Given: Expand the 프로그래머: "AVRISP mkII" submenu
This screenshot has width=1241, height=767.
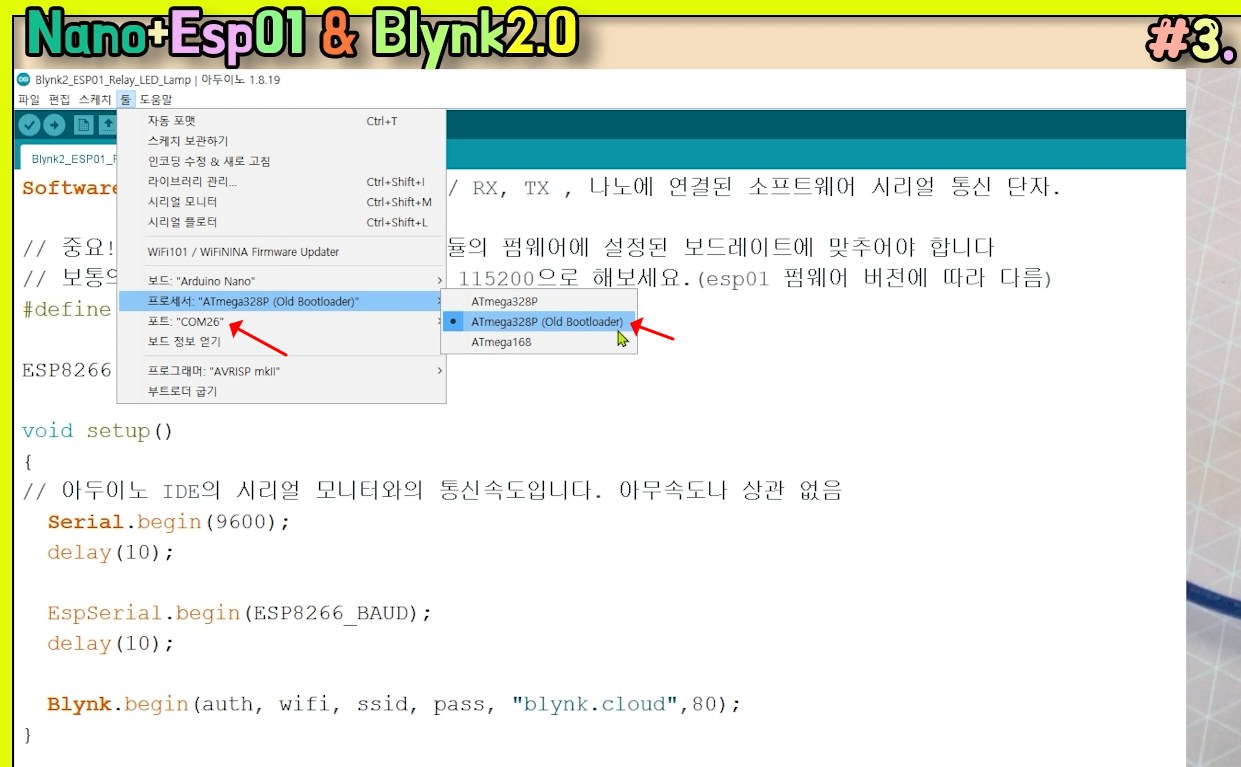Looking at the screenshot, I should pos(281,371).
